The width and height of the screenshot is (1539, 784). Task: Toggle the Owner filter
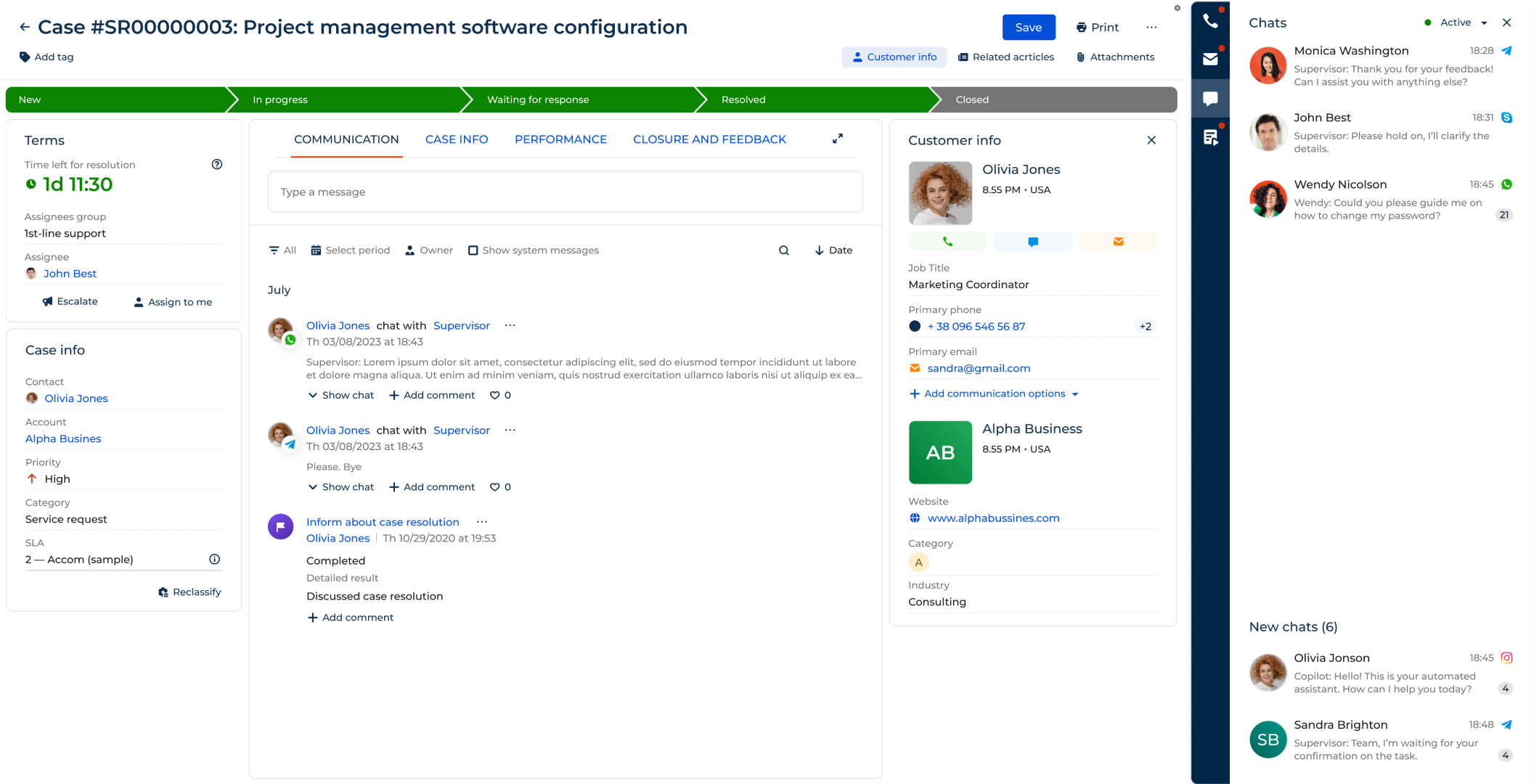(x=428, y=250)
